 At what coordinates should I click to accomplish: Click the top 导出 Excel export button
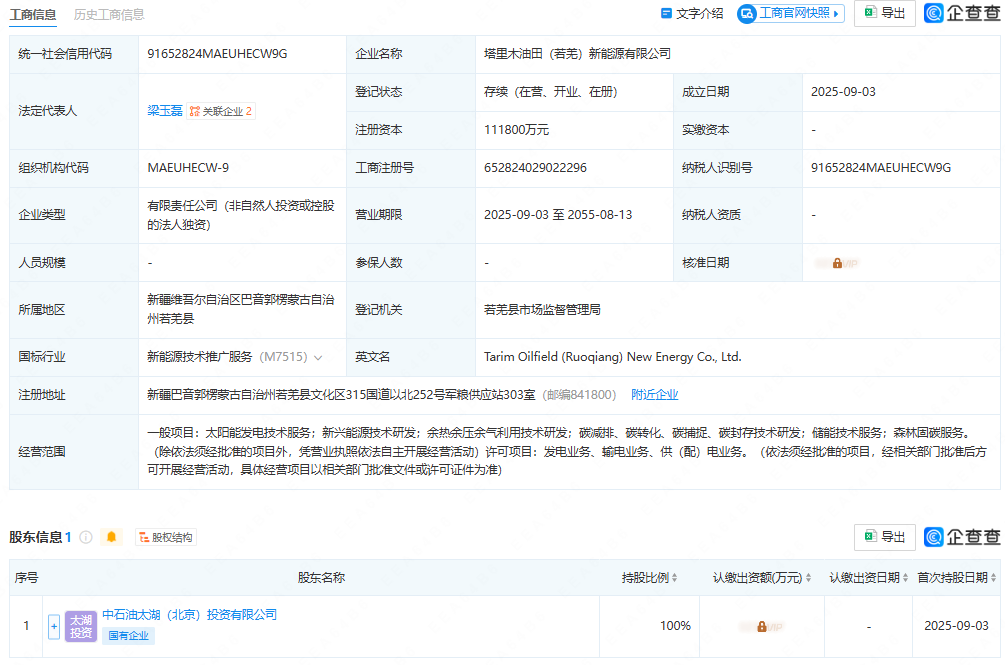click(x=884, y=13)
